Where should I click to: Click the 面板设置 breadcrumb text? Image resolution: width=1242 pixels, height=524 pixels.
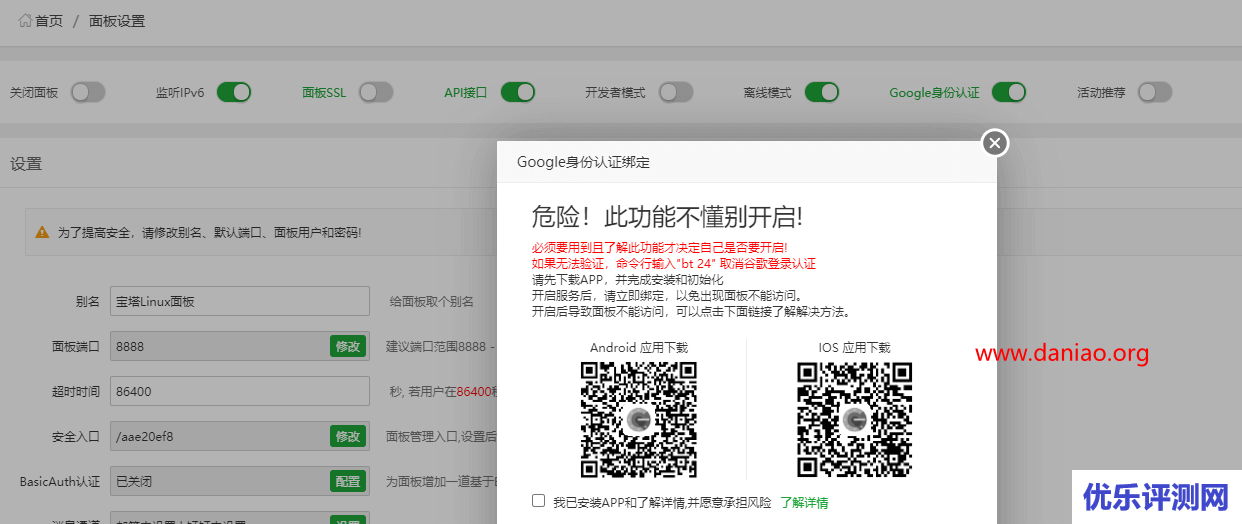click(117, 21)
